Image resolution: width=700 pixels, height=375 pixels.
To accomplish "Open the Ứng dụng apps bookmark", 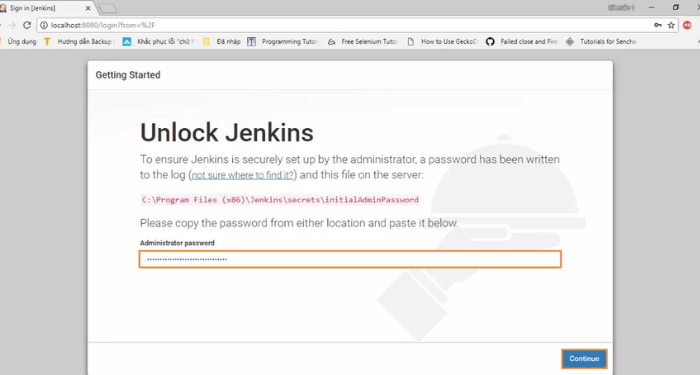I will point(19,42).
